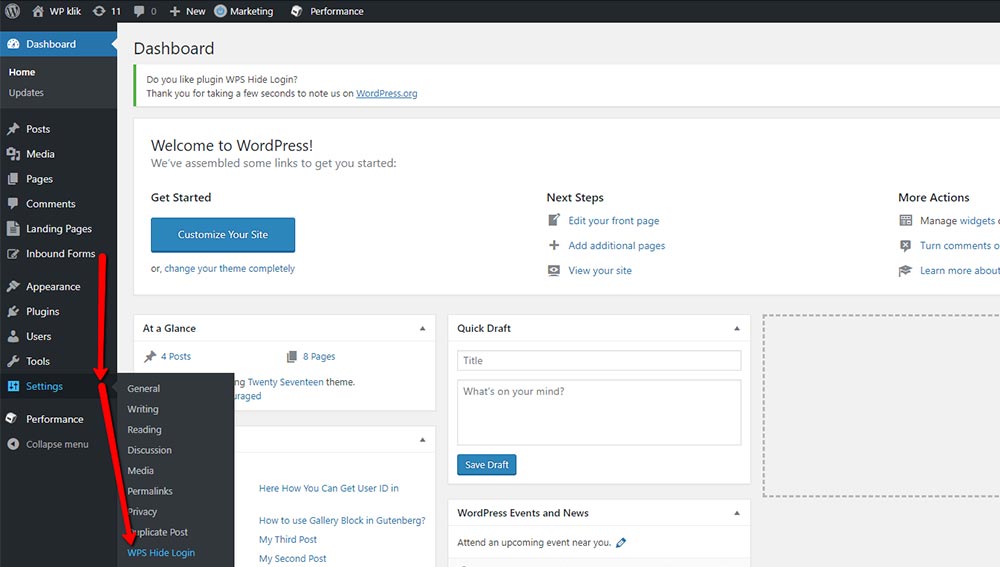Click the Manage widgets icon
The width and height of the screenshot is (1000, 567).
pyautogui.click(x=906, y=220)
